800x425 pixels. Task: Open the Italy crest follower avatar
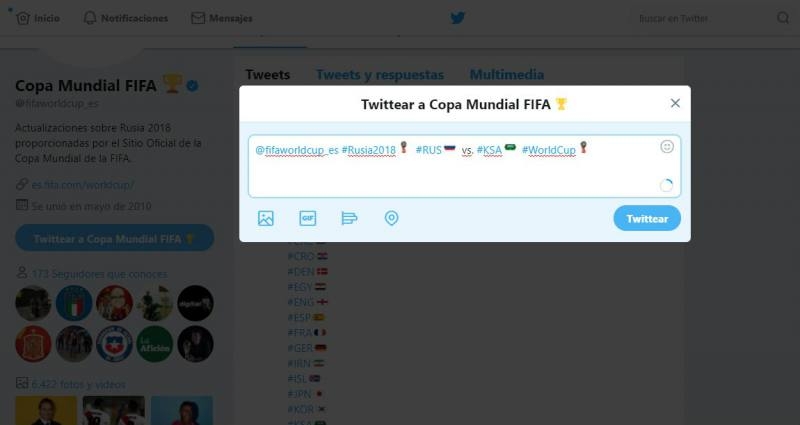(x=74, y=303)
